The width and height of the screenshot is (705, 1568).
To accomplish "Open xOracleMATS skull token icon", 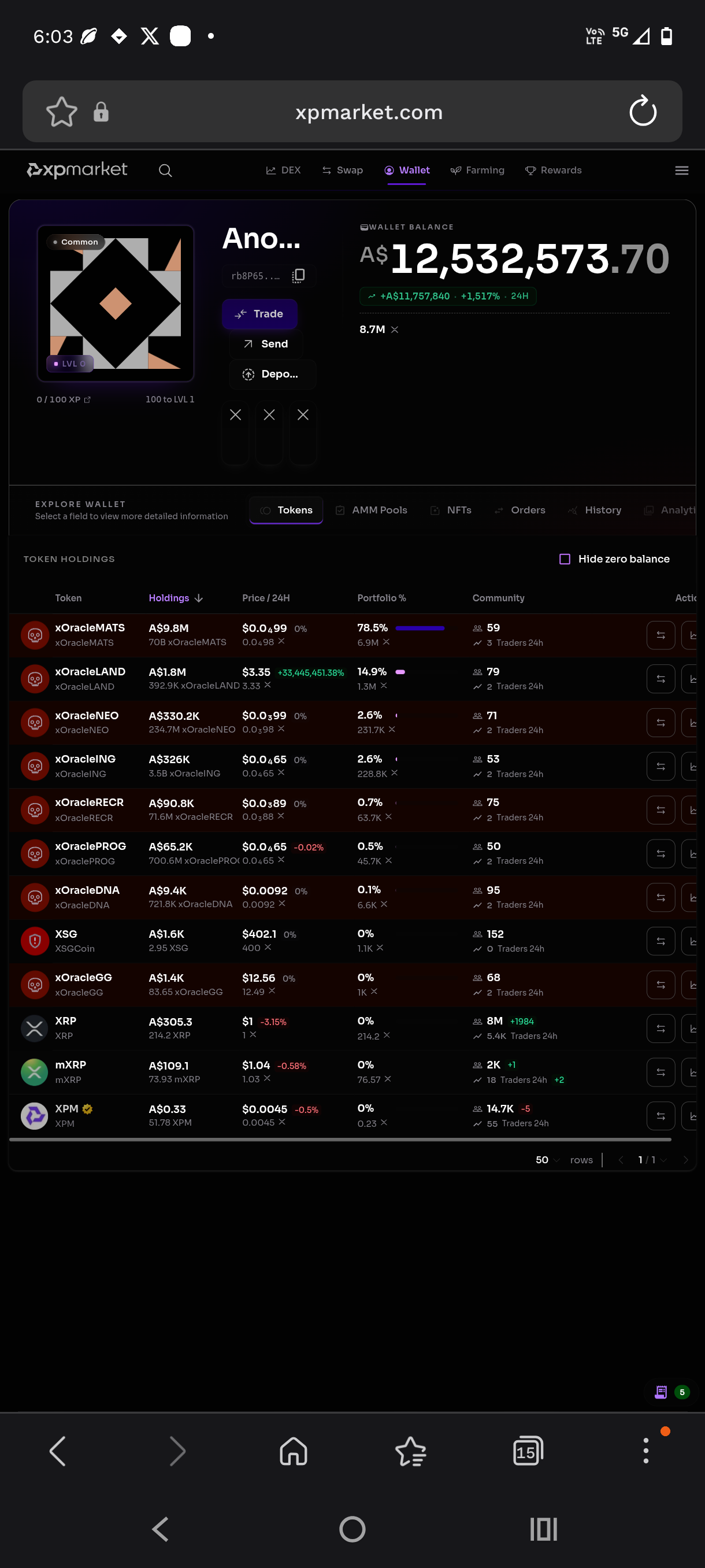I will click(35, 635).
